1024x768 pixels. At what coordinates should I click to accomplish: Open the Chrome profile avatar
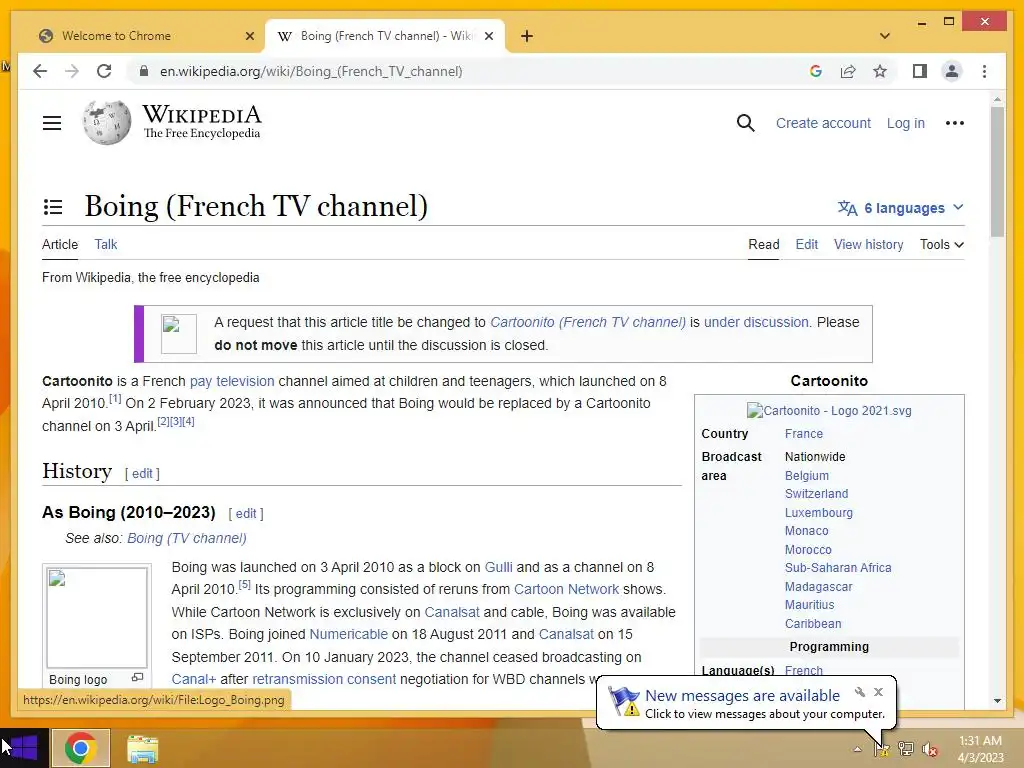pos(952,71)
